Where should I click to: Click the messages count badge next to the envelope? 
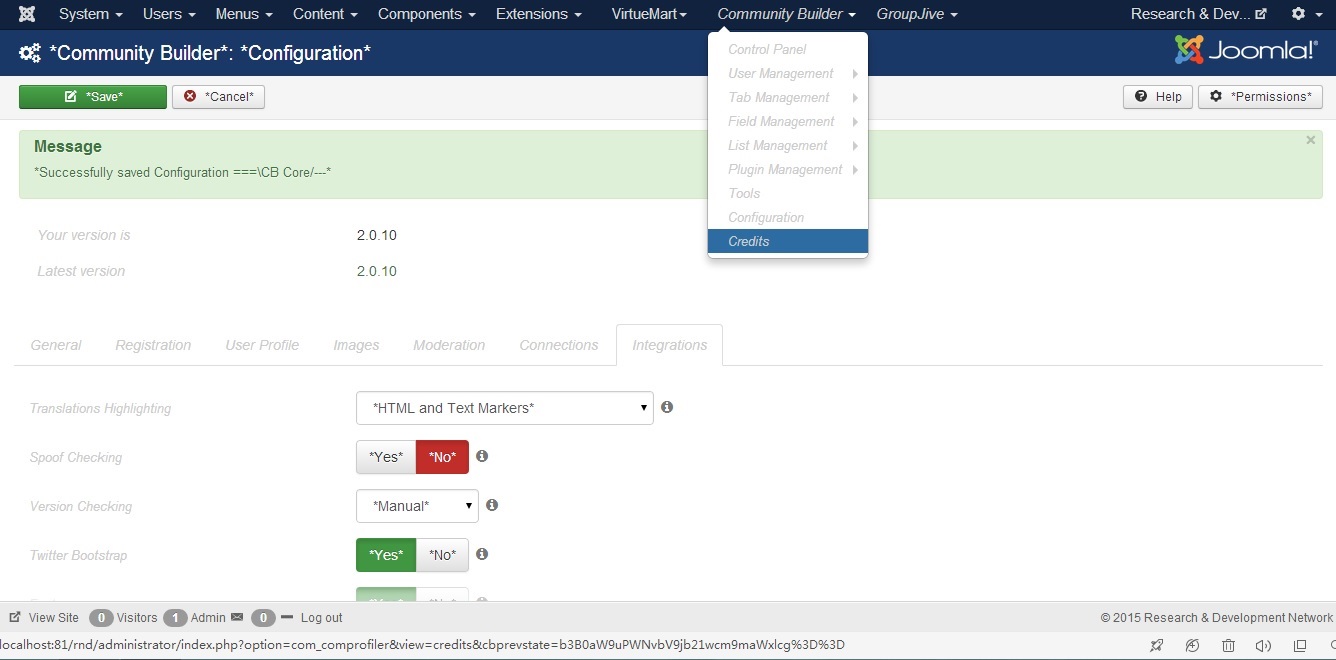click(263, 618)
